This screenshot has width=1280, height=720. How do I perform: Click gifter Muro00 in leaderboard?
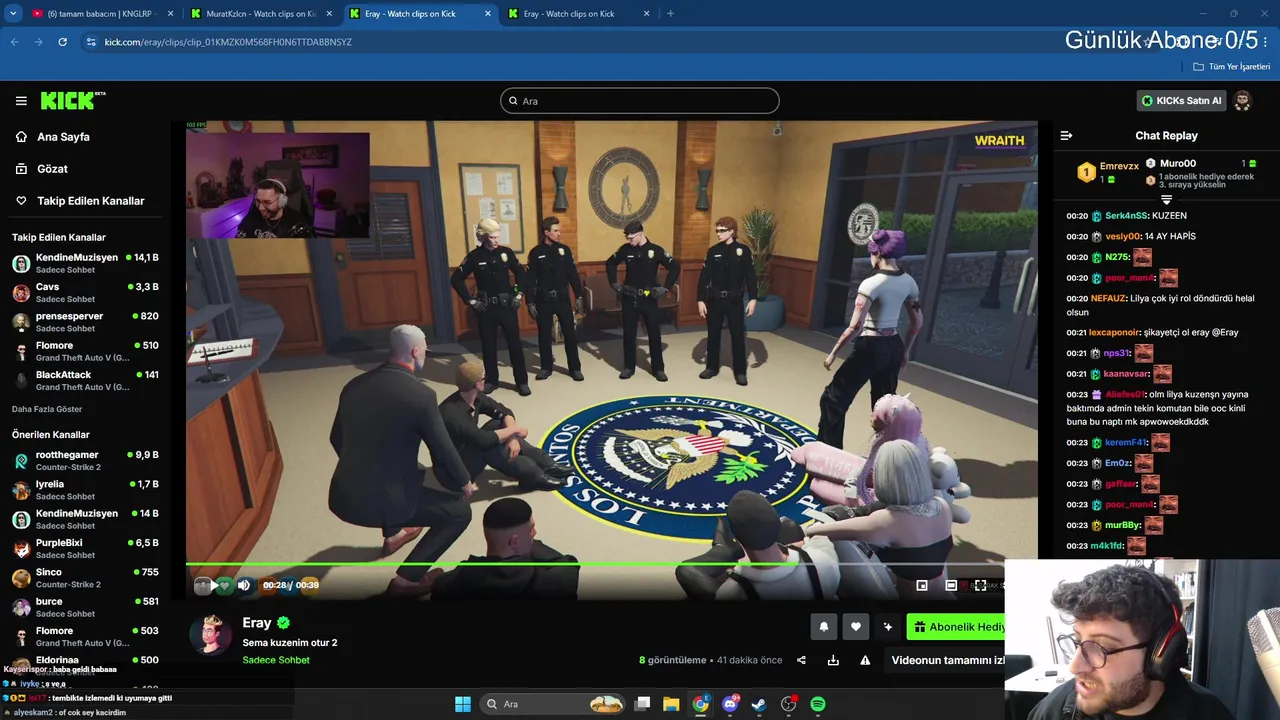coord(1178,163)
